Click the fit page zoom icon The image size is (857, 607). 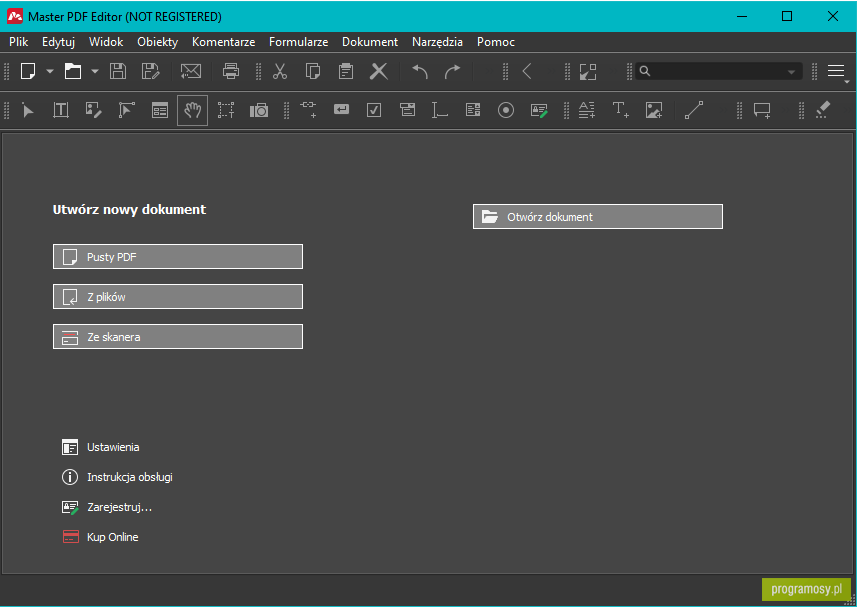click(588, 72)
